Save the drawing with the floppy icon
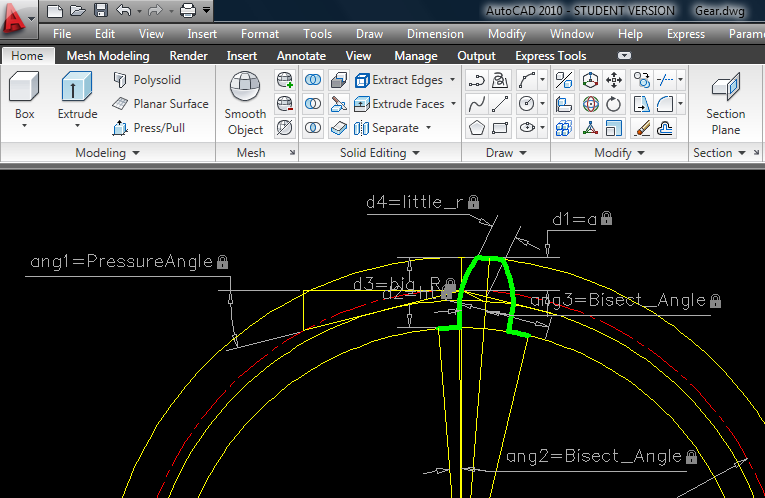Screen dimensions: 765x498 click(x=101, y=10)
